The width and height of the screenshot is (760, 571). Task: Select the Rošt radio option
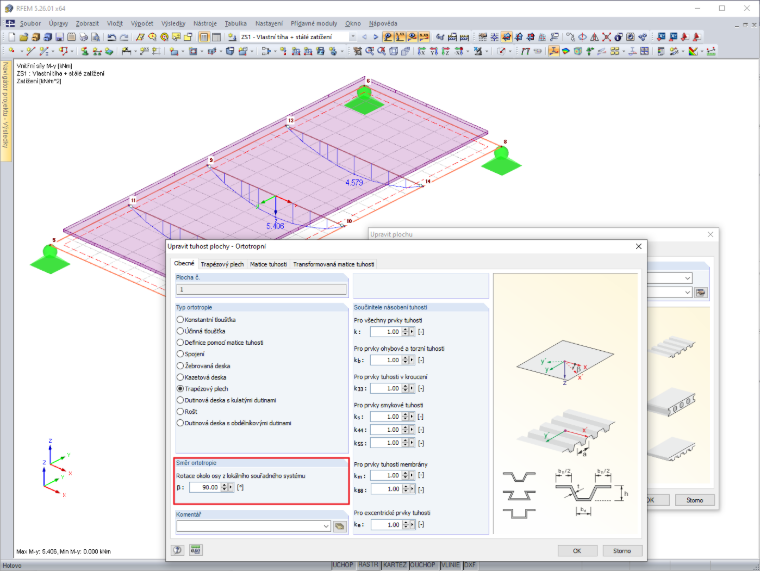pyautogui.click(x=180, y=412)
